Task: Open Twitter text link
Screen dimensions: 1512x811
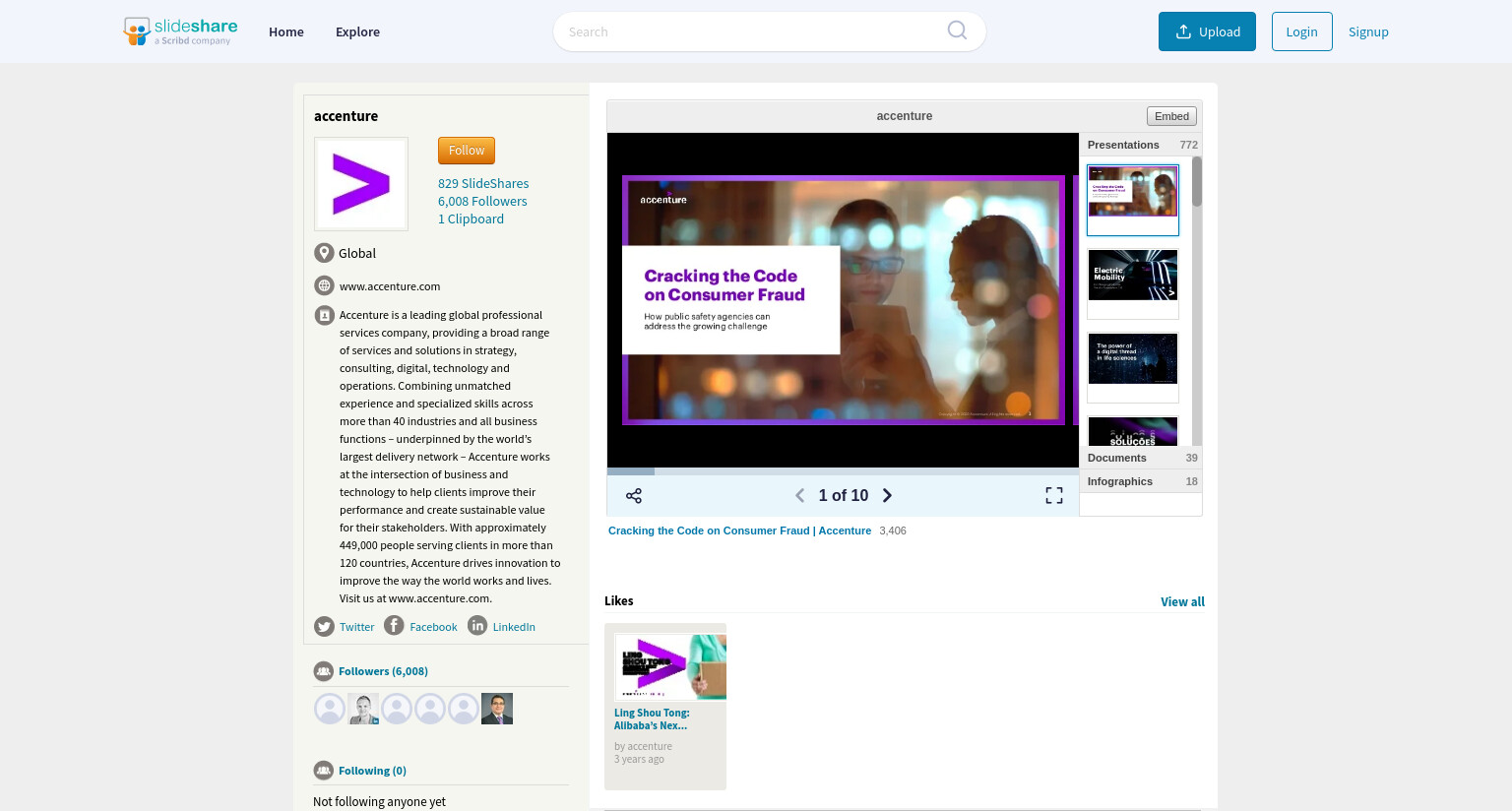Action: tap(356, 627)
